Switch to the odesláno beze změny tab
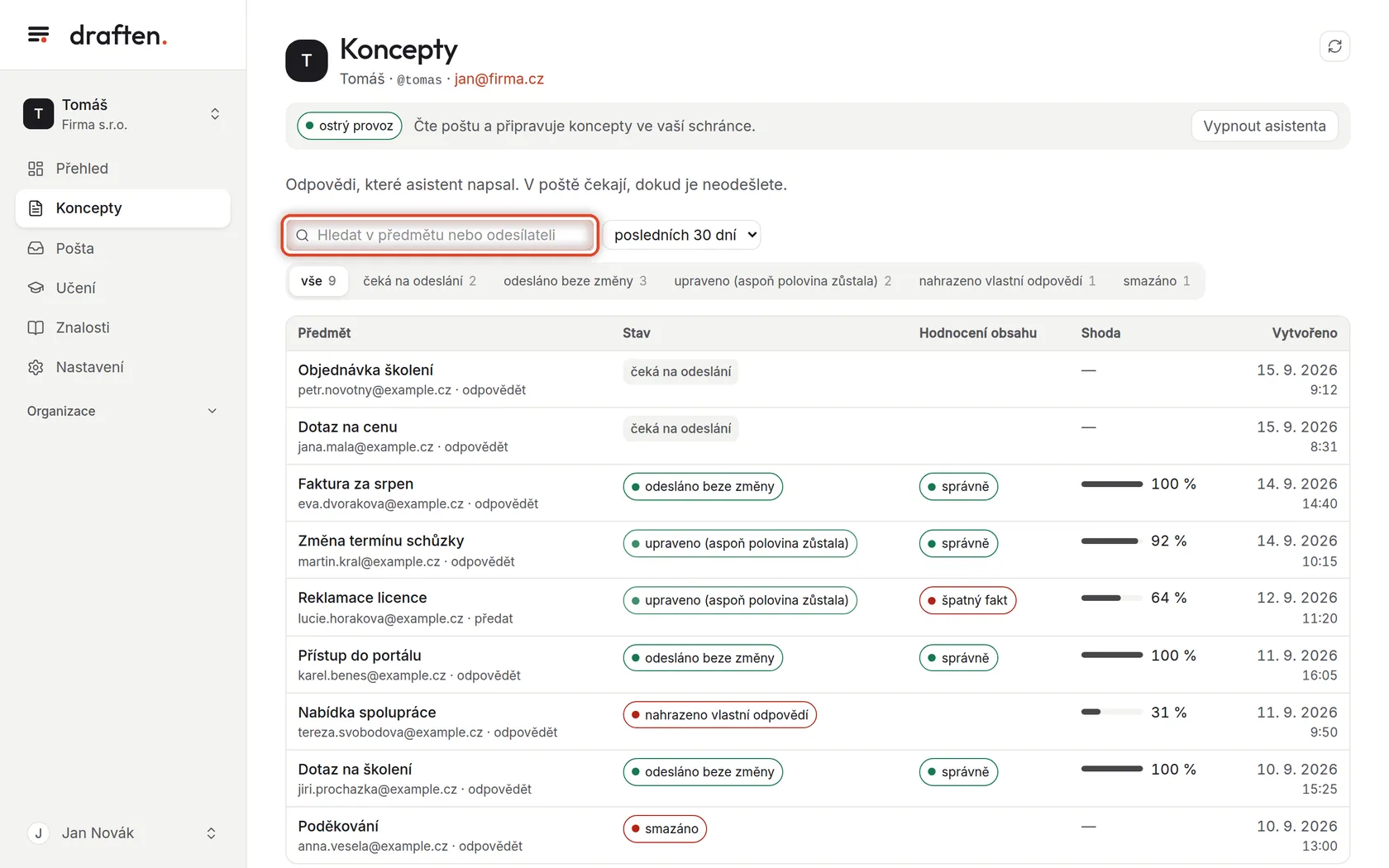Screen dimensions: 1389x868 click(575, 281)
